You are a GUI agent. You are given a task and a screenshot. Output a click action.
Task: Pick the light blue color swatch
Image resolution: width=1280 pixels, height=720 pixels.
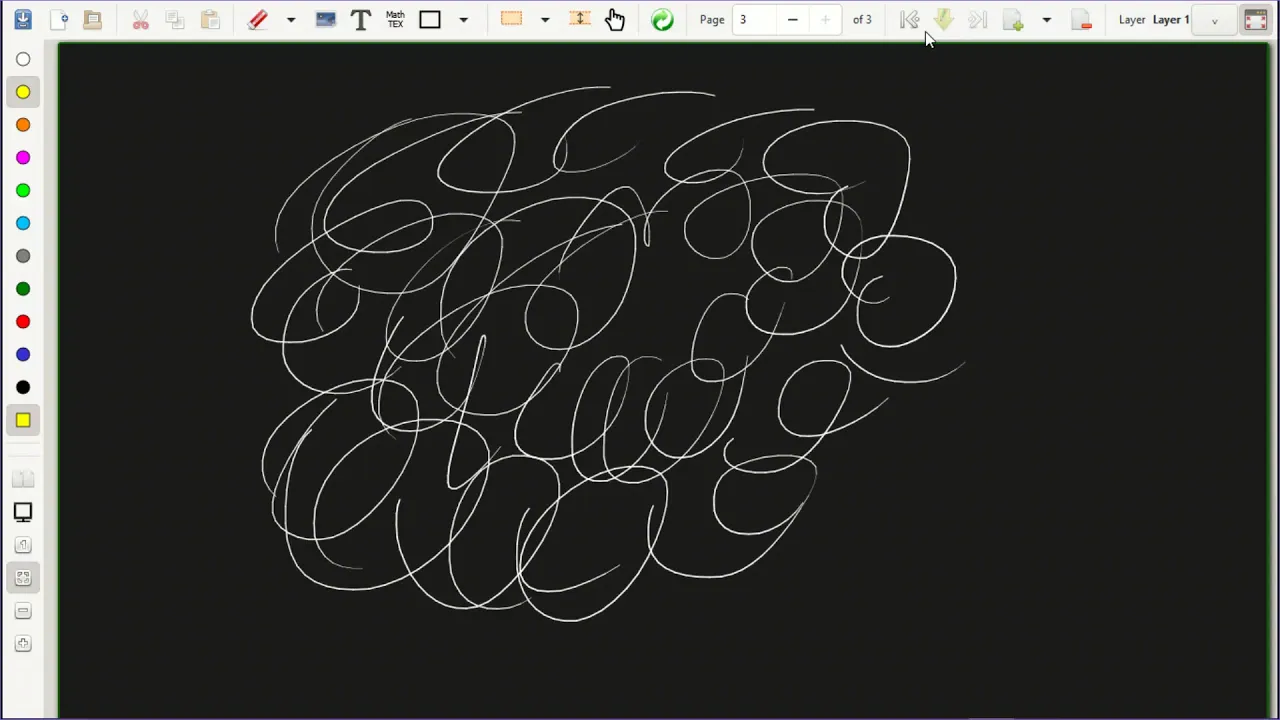pyautogui.click(x=23, y=223)
